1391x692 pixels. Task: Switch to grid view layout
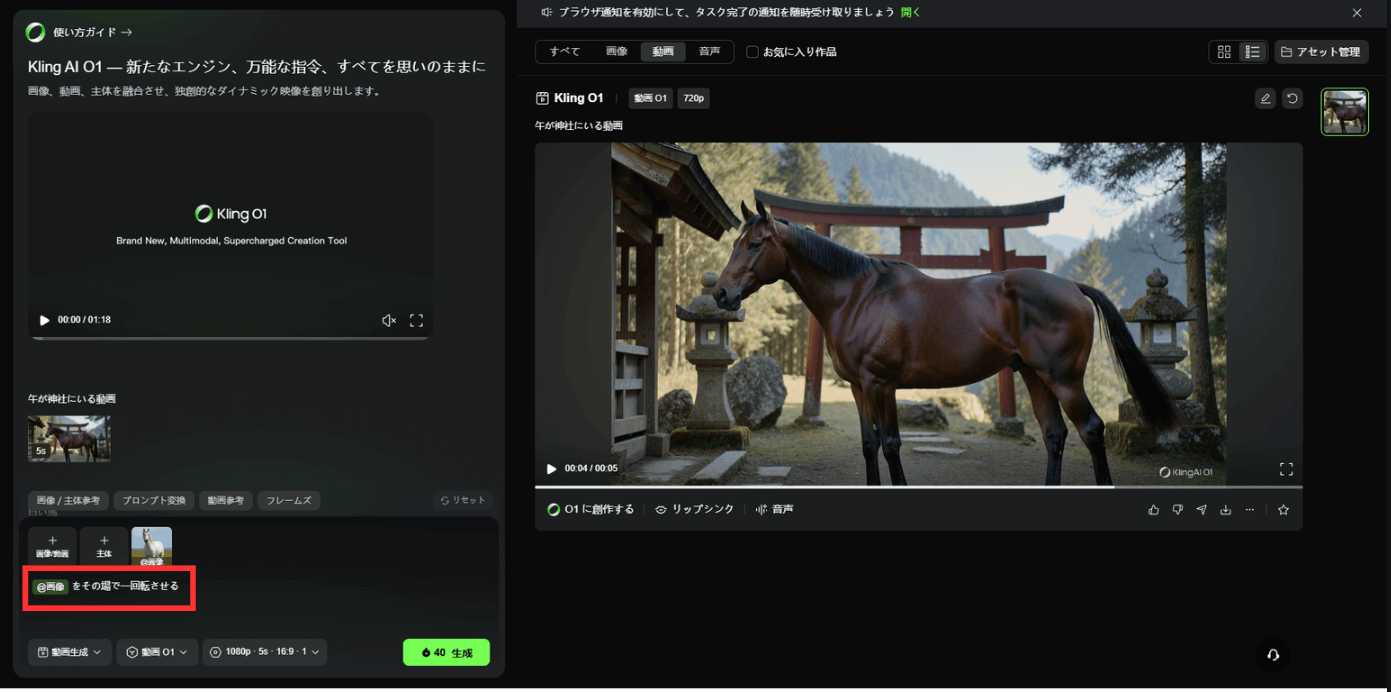1224,52
